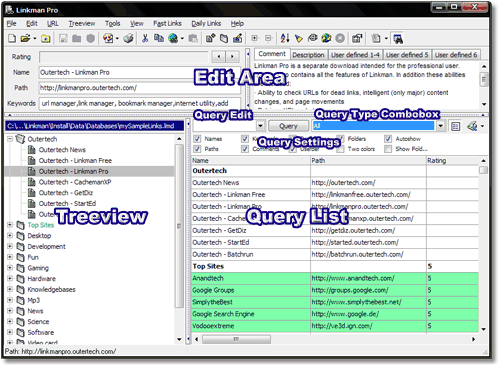Enable the Show Fold... checkbox
The width and height of the screenshot is (500, 367).
(x=388, y=149)
